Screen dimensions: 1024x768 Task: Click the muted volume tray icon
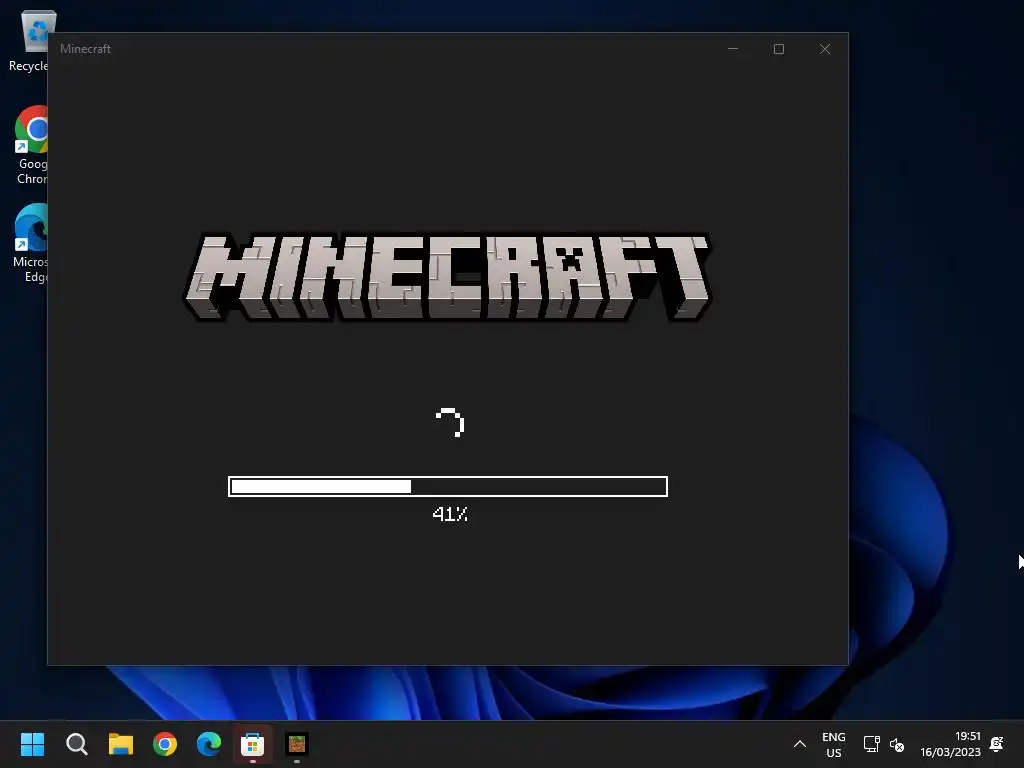(x=897, y=744)
